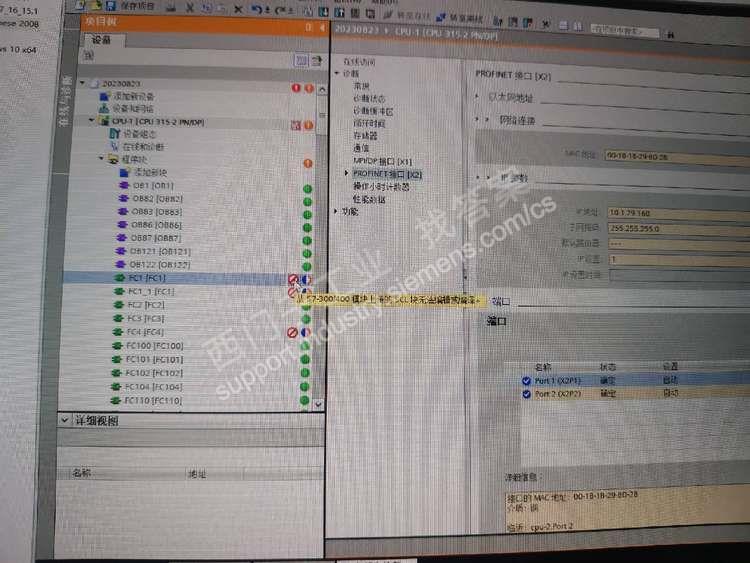The height and width of the screenshot is (563, 750).
Task: Select CPU-1 [CPU 315-2 PN/DP] tree row
Action: pyautogui.click(x=158, y=122)
